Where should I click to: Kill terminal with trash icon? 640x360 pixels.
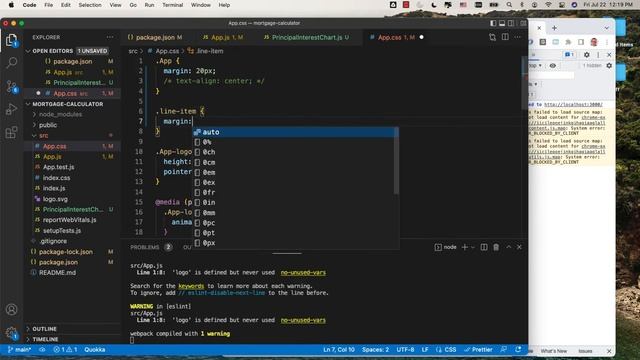[x=496, y=247]
